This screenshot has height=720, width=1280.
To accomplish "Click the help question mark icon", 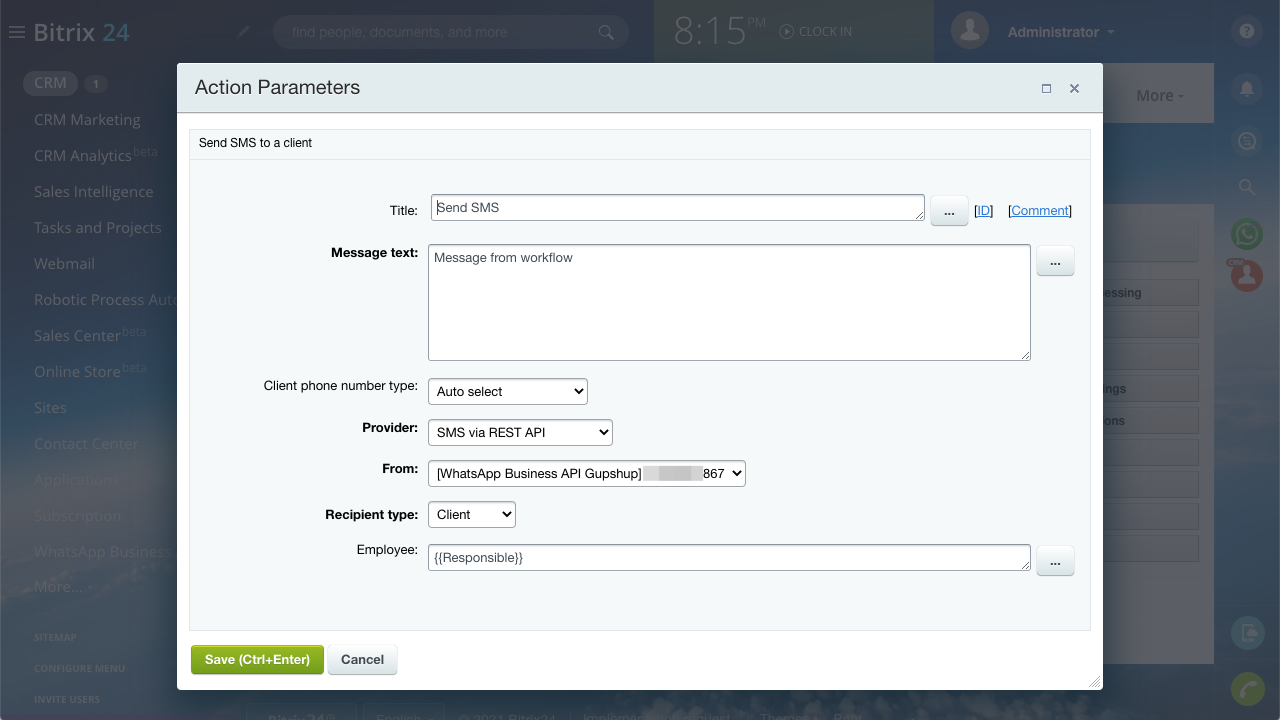I will (x=1246, y=31).
